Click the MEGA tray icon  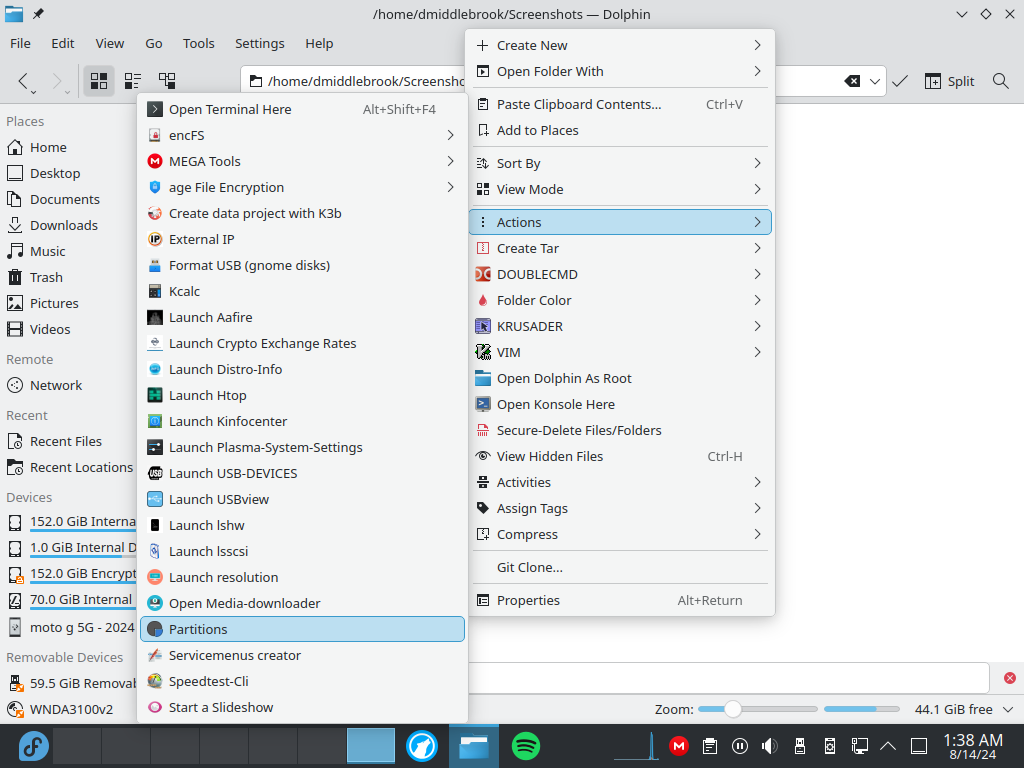tap(679, 746)
